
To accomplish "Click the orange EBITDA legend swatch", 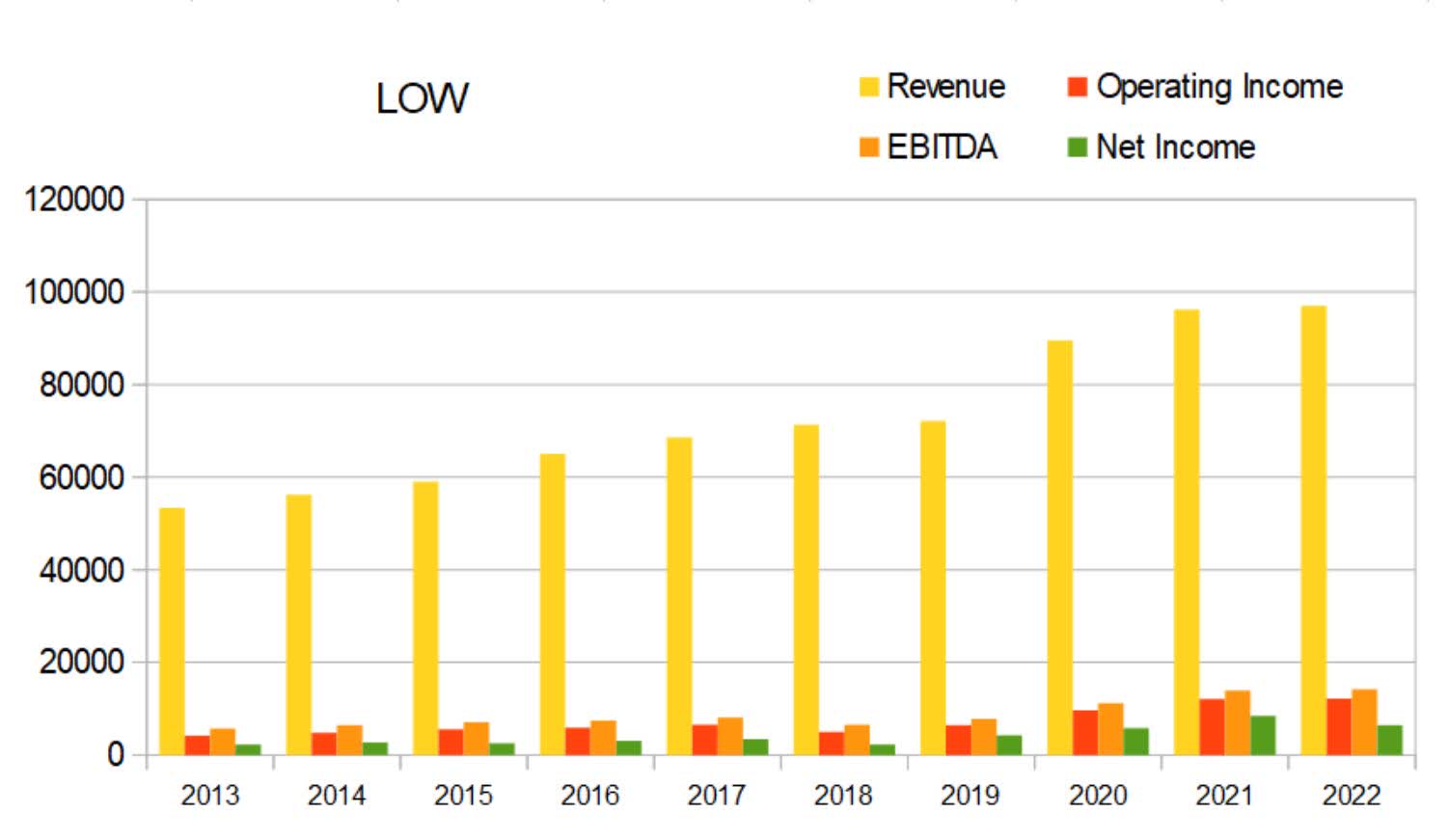I will pyautogui.click(x=869, y=148).
